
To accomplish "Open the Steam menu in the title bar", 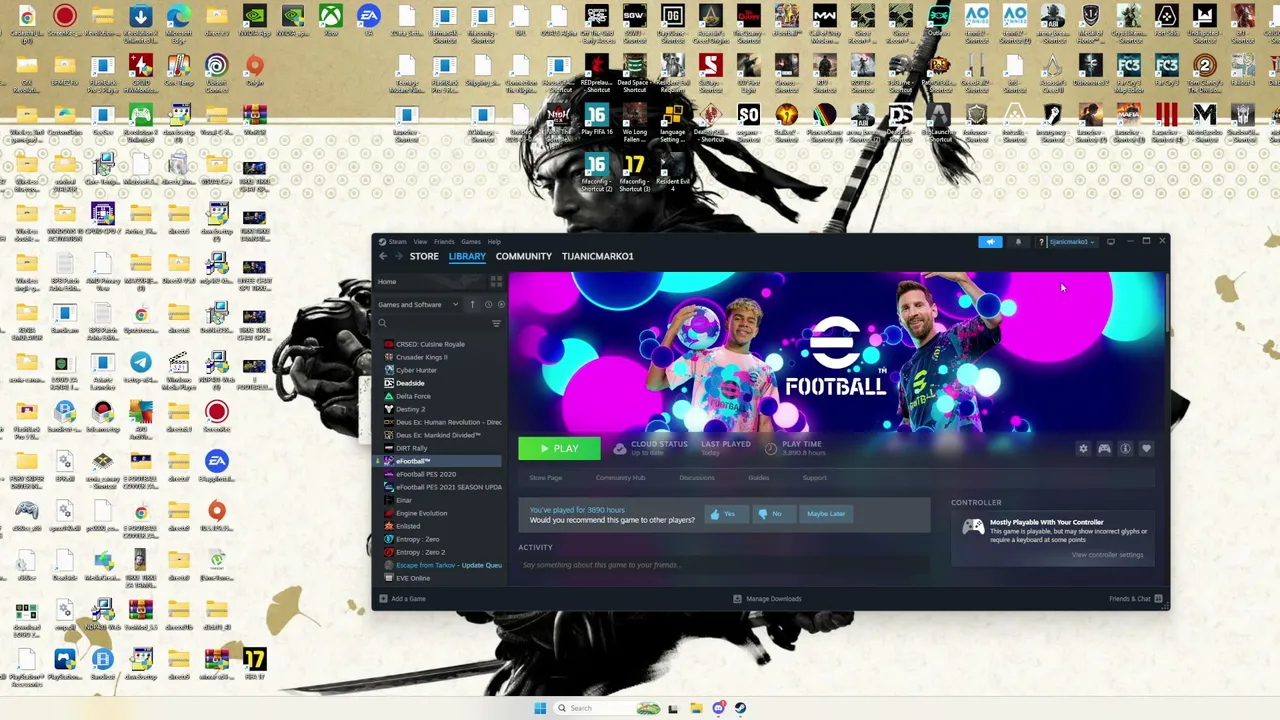I will [397, 242].
